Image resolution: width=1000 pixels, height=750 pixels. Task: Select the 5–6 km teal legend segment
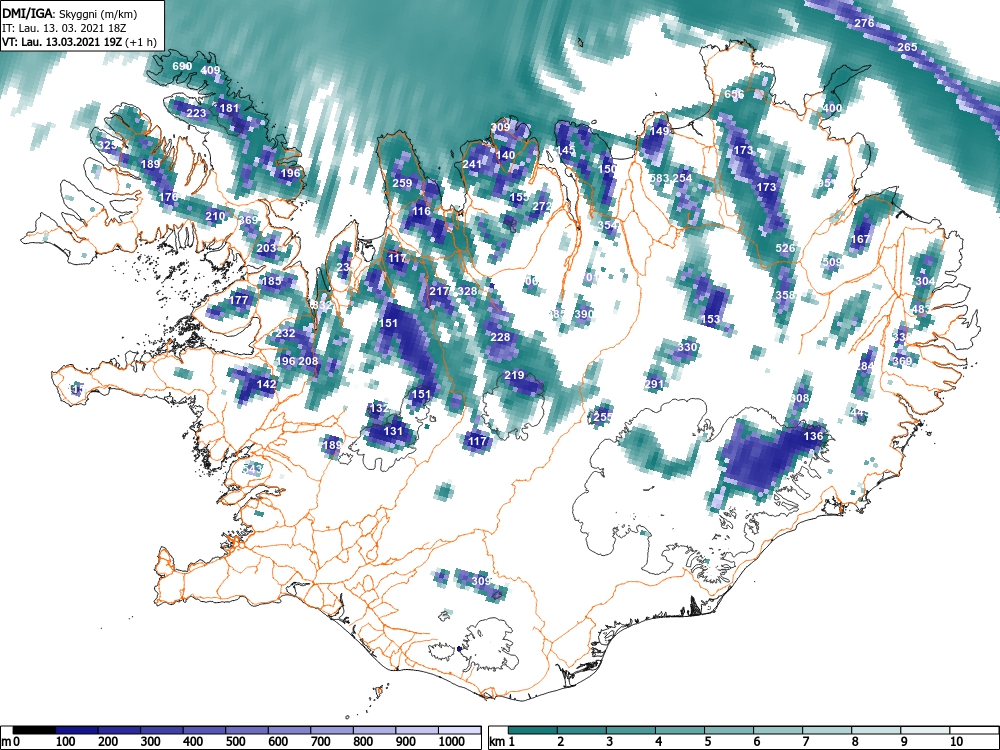point(729,730)
